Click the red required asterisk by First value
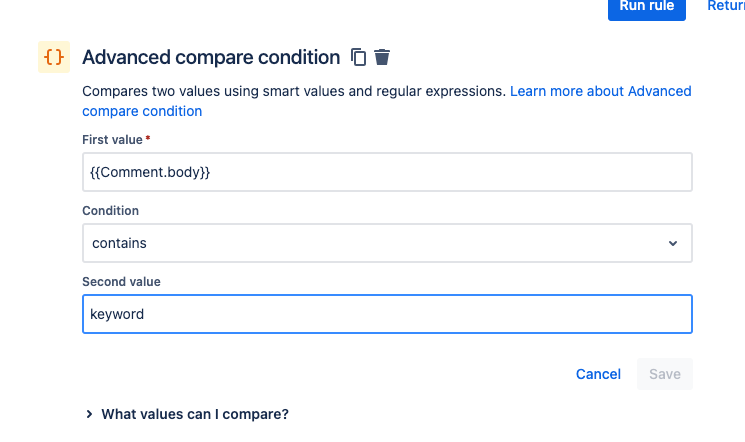Image resolution: width=745 pixels, height=442 pixels. [148, 138]
